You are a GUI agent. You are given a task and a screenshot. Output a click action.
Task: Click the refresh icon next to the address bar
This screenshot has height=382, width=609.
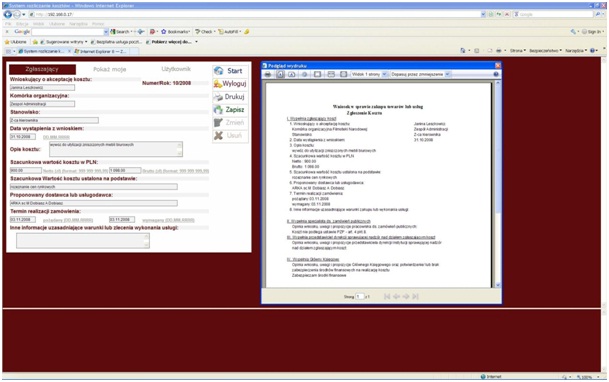point(499,14)
